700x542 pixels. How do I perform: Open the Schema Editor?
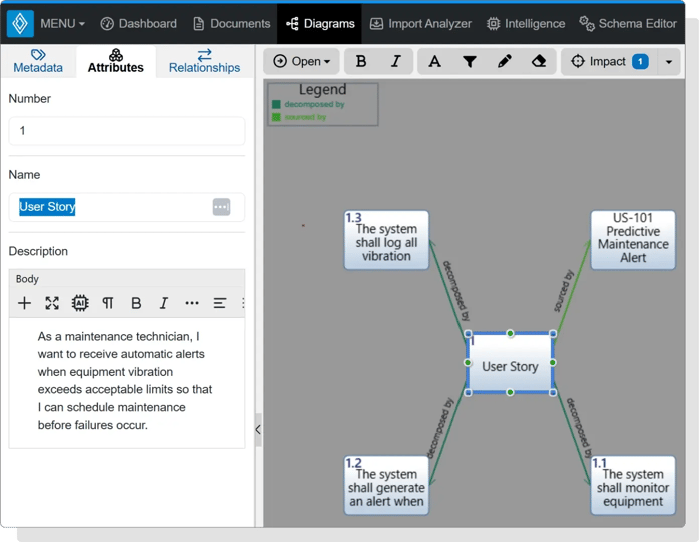pos(628,24)
